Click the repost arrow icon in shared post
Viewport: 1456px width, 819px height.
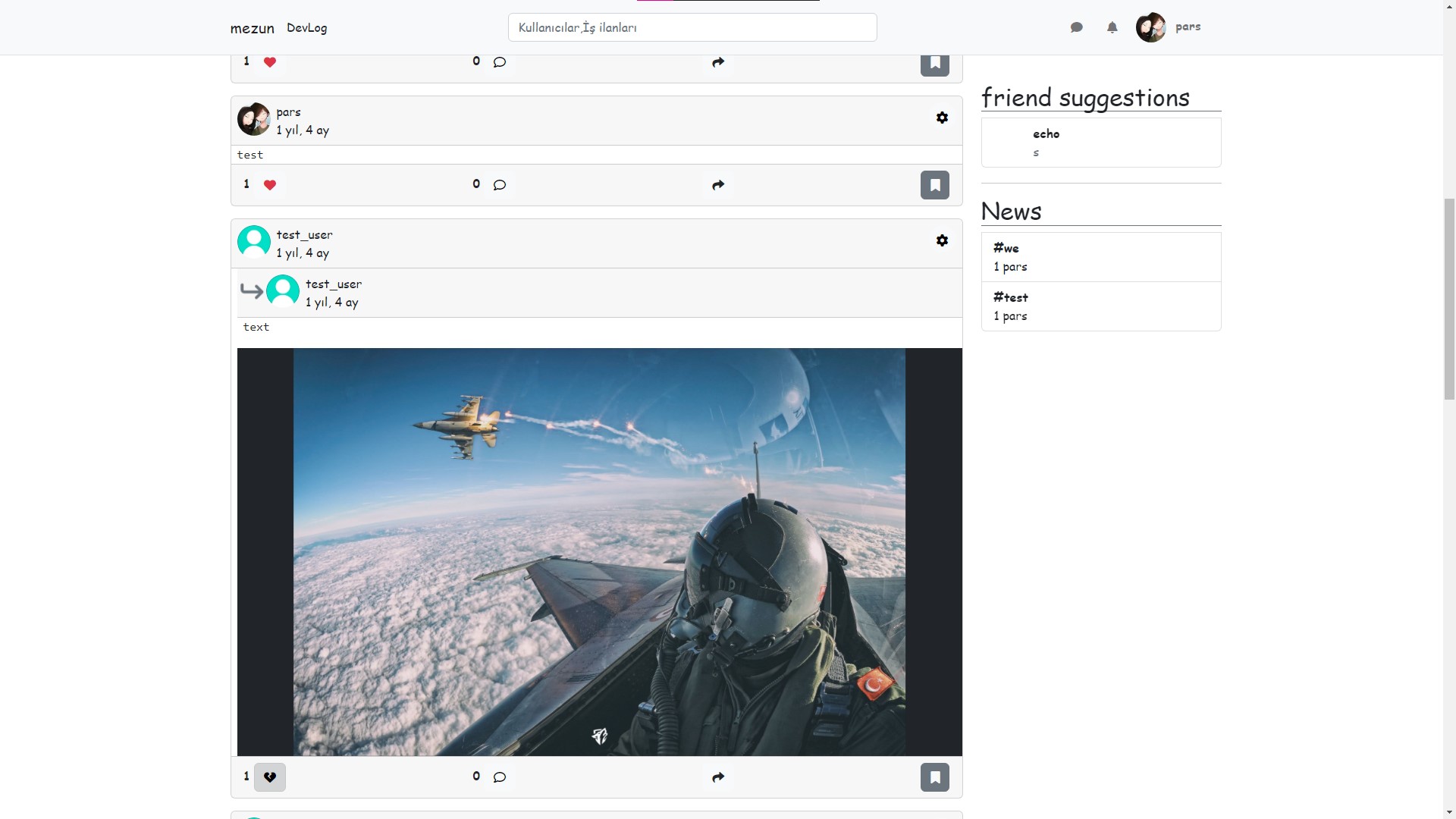click(x=252, y=291)
